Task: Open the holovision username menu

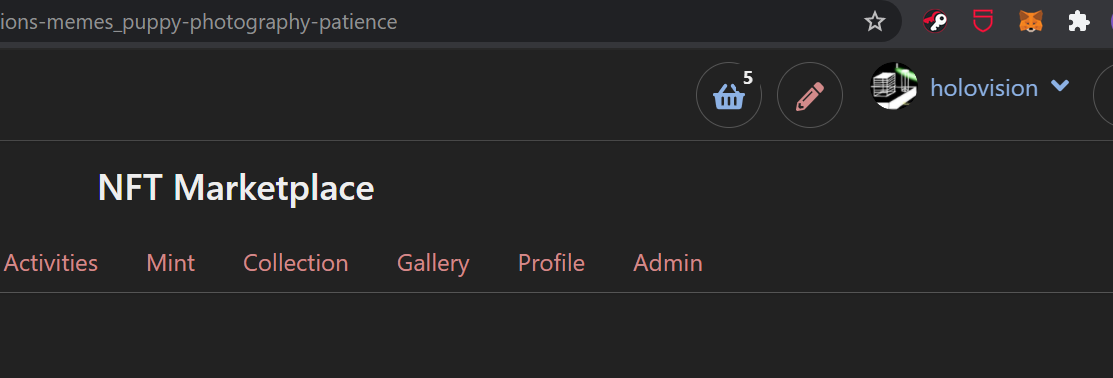Action: tap(984, 88)
